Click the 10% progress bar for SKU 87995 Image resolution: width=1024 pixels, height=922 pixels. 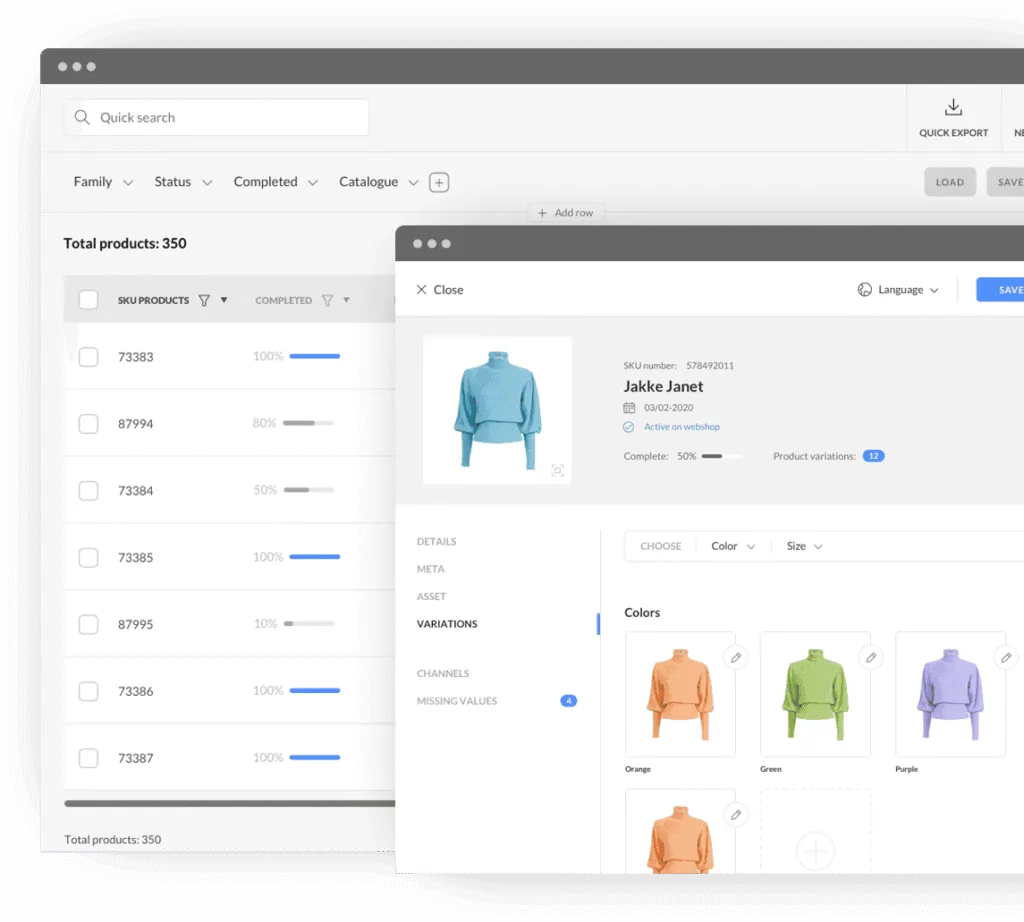(x=309, y=624)
